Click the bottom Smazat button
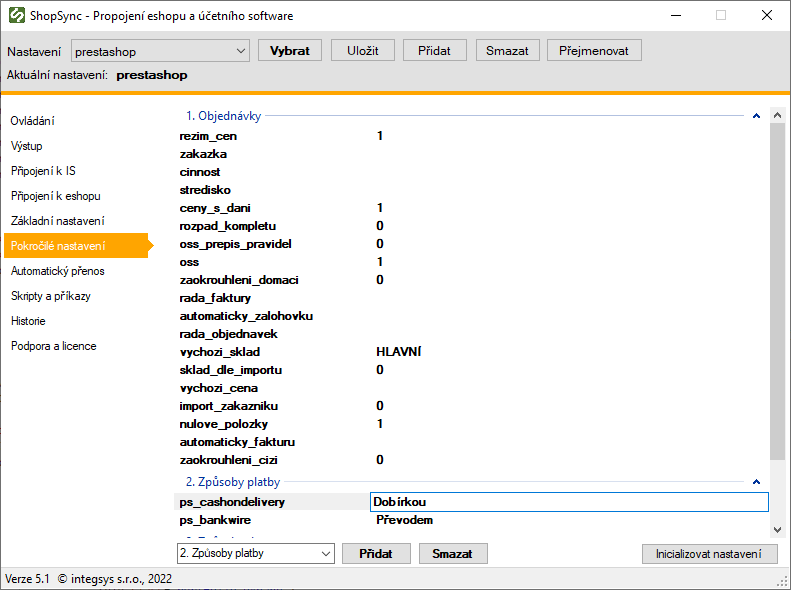Image resolution: width=791 pixels, height=590 pixels. [452, 553]
